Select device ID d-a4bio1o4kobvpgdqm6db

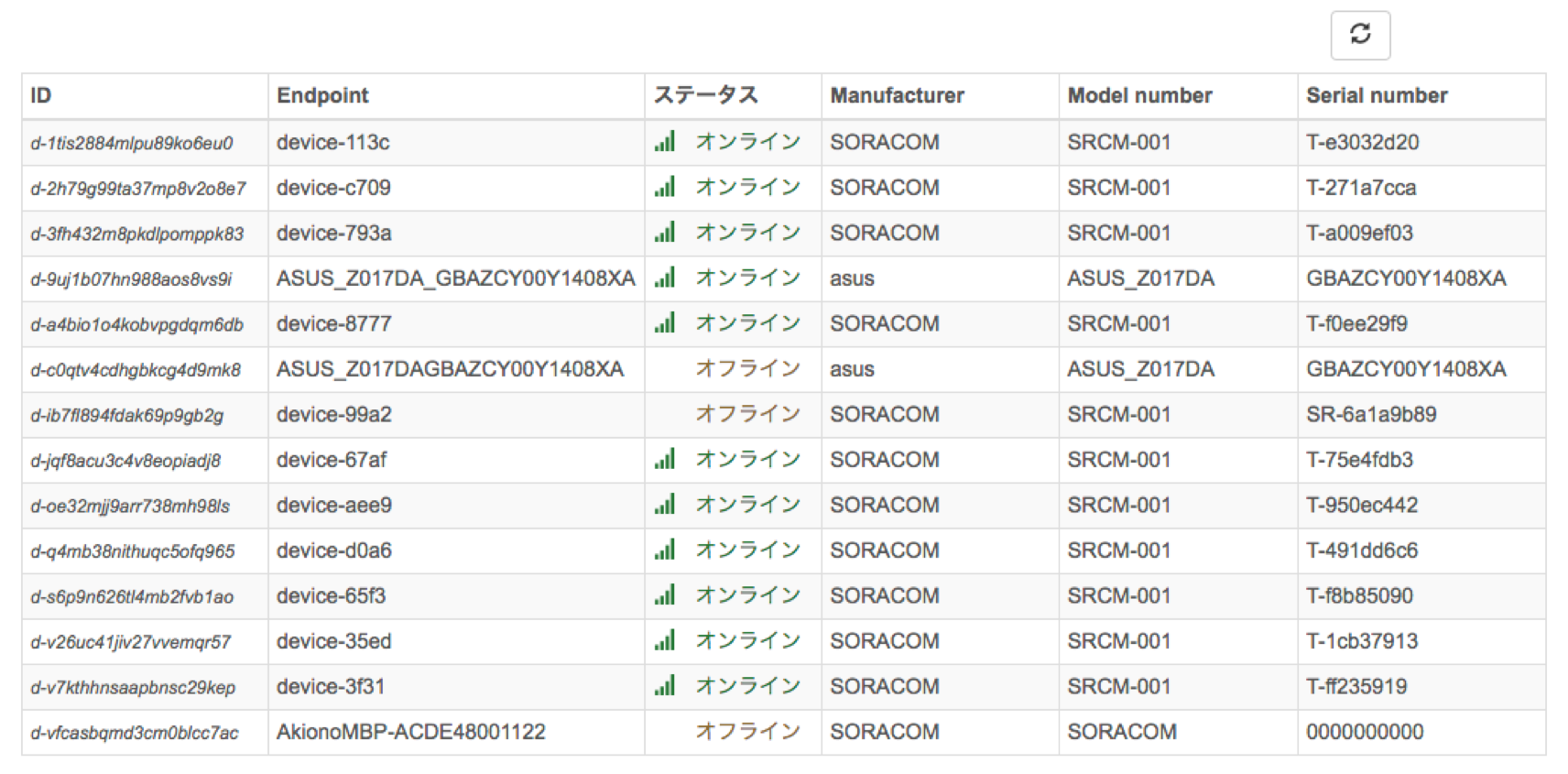(x=137, y=324)
